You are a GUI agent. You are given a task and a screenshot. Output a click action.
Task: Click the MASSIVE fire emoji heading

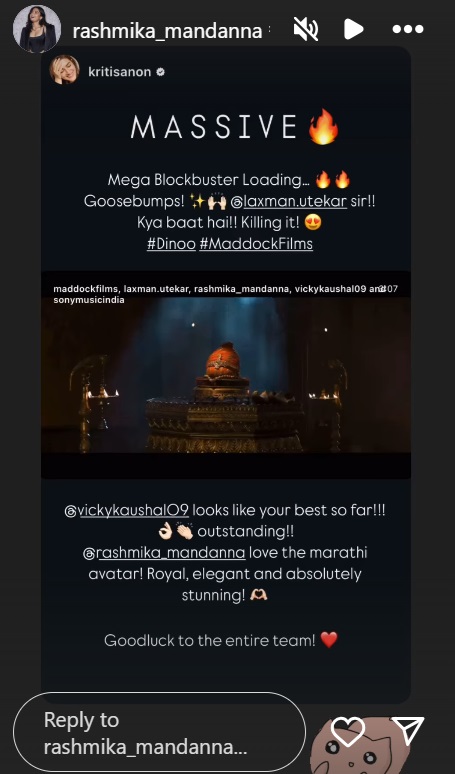coord(235,126)
